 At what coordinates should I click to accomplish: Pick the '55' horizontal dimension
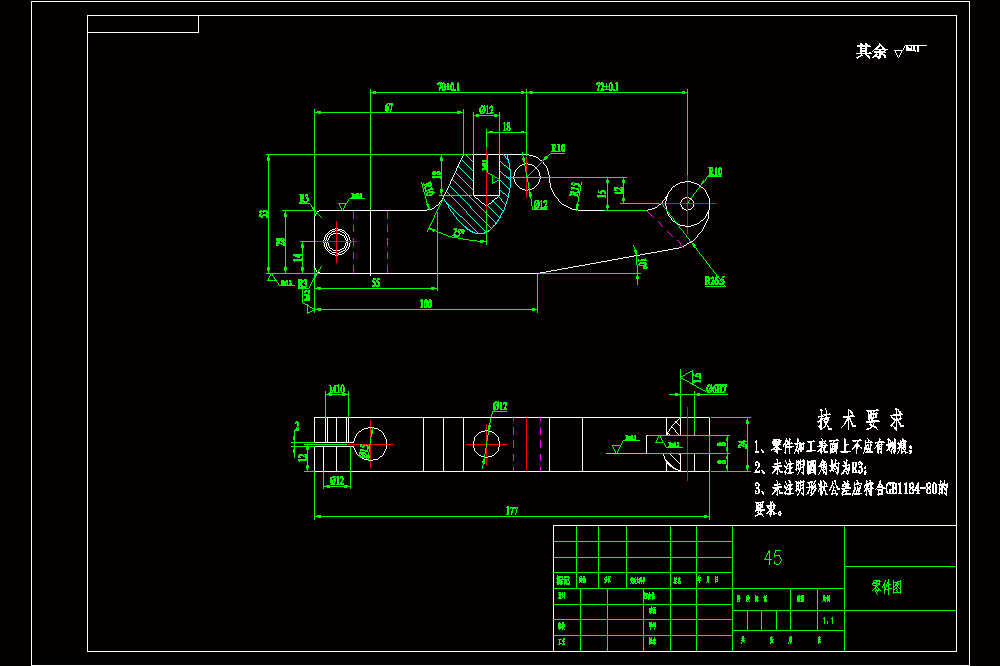coord(376,282)
